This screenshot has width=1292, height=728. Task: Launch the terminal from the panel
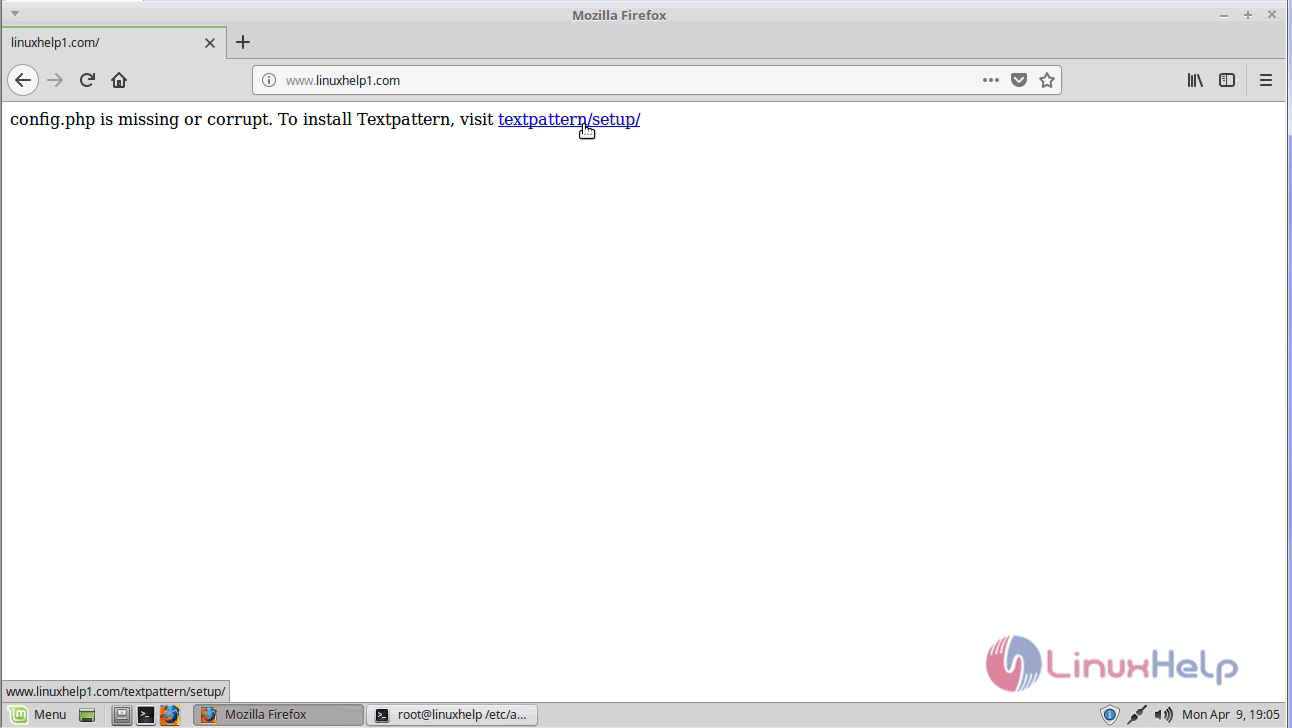click(146, 715)
